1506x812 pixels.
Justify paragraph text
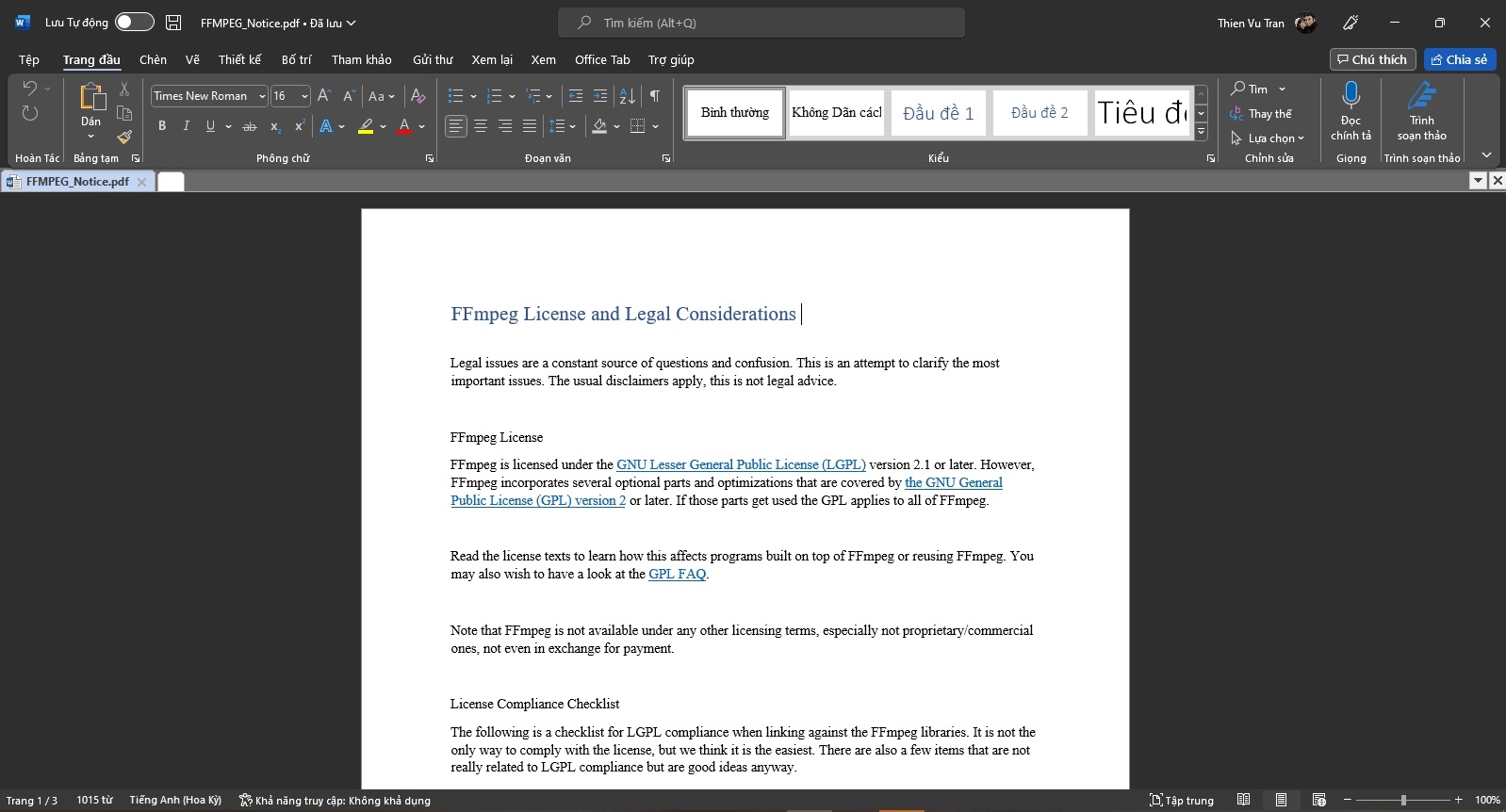tap(530, 126)
